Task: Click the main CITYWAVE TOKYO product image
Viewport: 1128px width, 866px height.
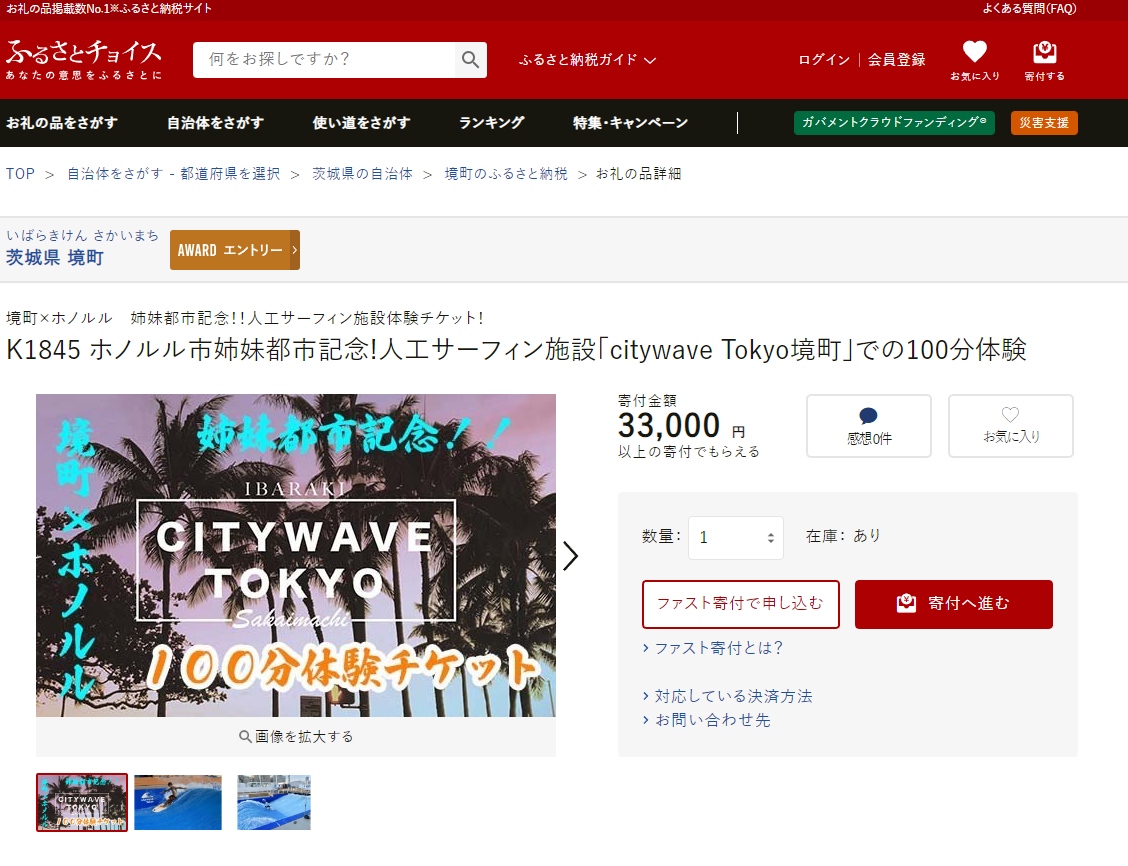Action: [x=296, y=555]
